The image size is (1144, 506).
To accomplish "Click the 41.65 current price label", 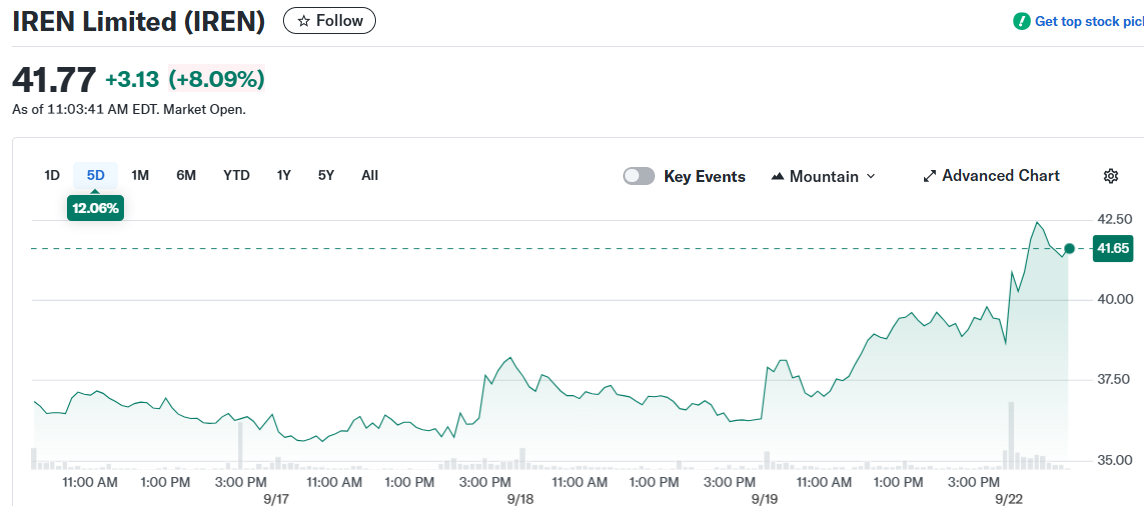I will click(x=1113, y=249).
